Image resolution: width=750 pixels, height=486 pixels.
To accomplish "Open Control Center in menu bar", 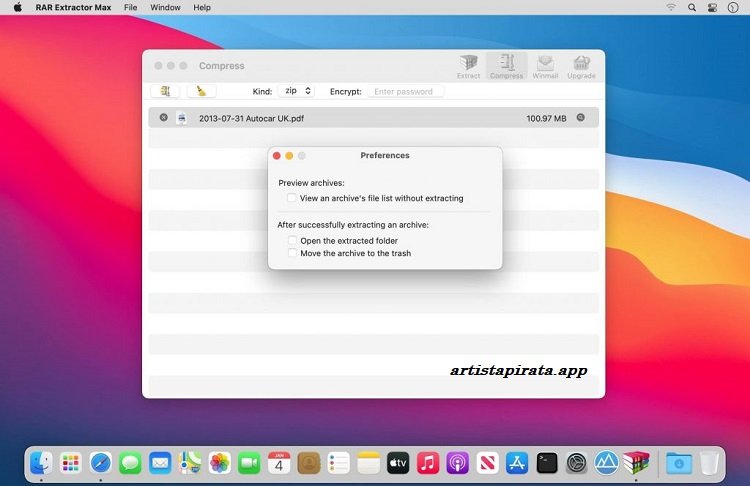I will coord(712,7).
